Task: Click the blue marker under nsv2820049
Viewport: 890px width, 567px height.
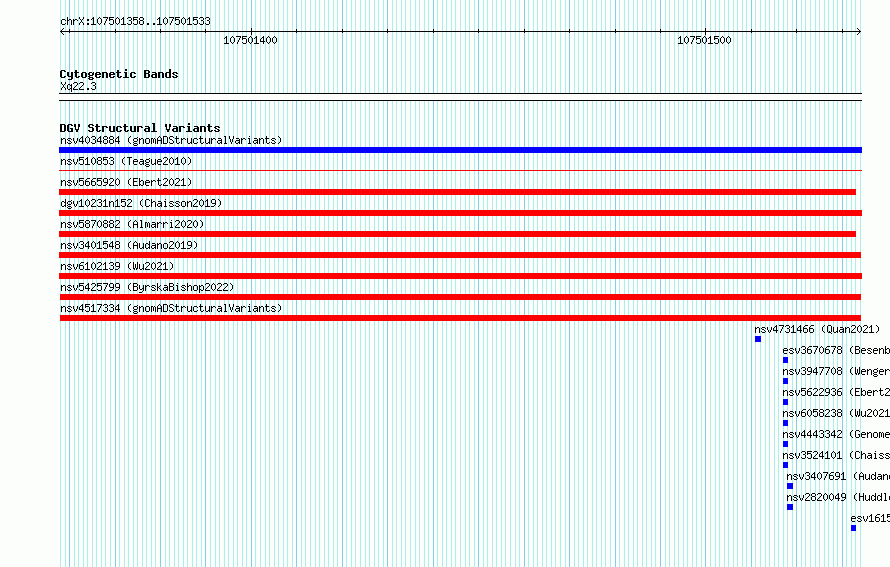Action: pos(790,507)
